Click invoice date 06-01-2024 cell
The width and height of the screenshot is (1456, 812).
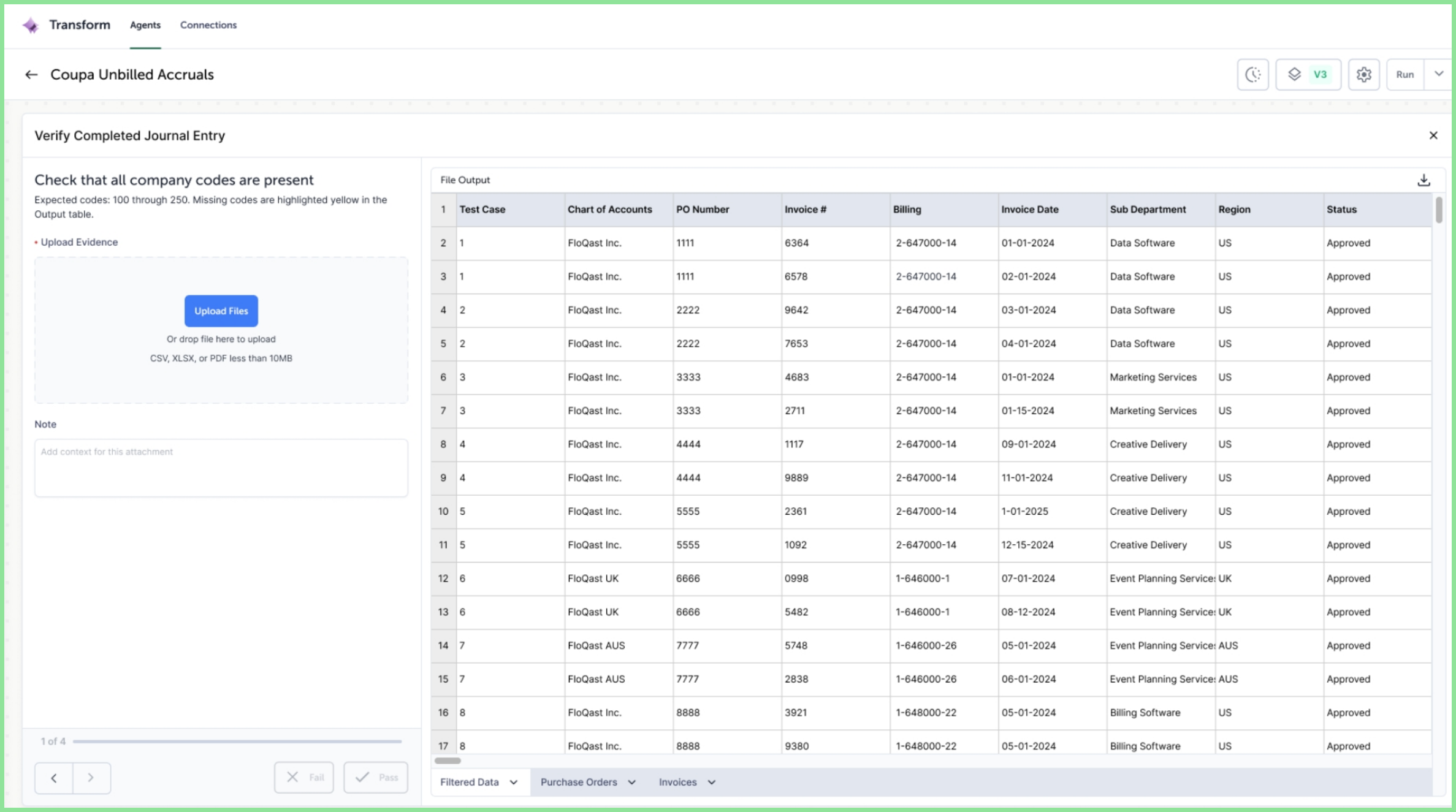point(1053,680)
